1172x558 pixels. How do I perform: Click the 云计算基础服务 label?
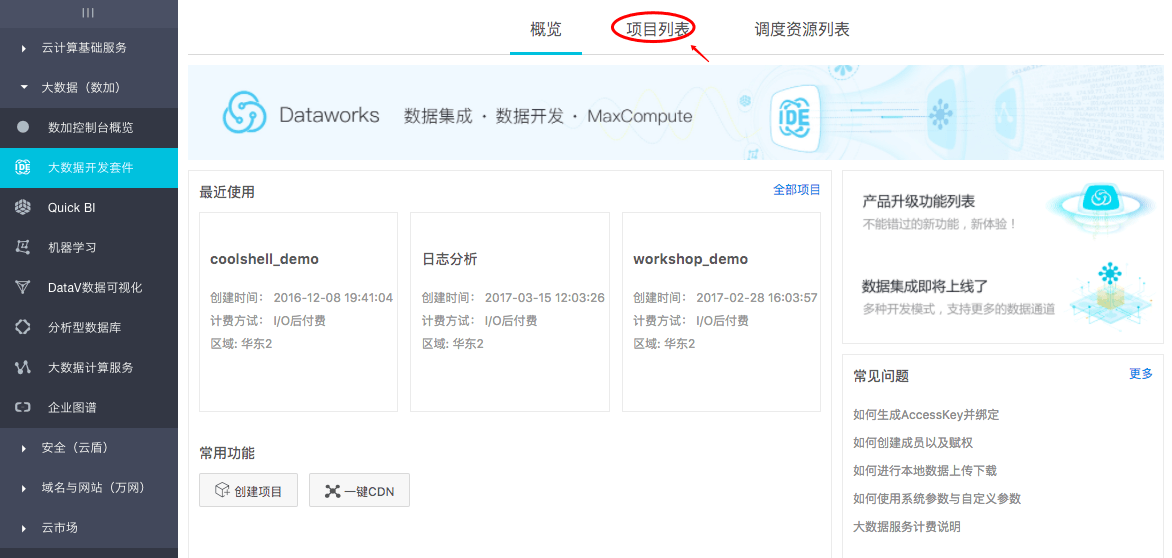coord(84,48)
